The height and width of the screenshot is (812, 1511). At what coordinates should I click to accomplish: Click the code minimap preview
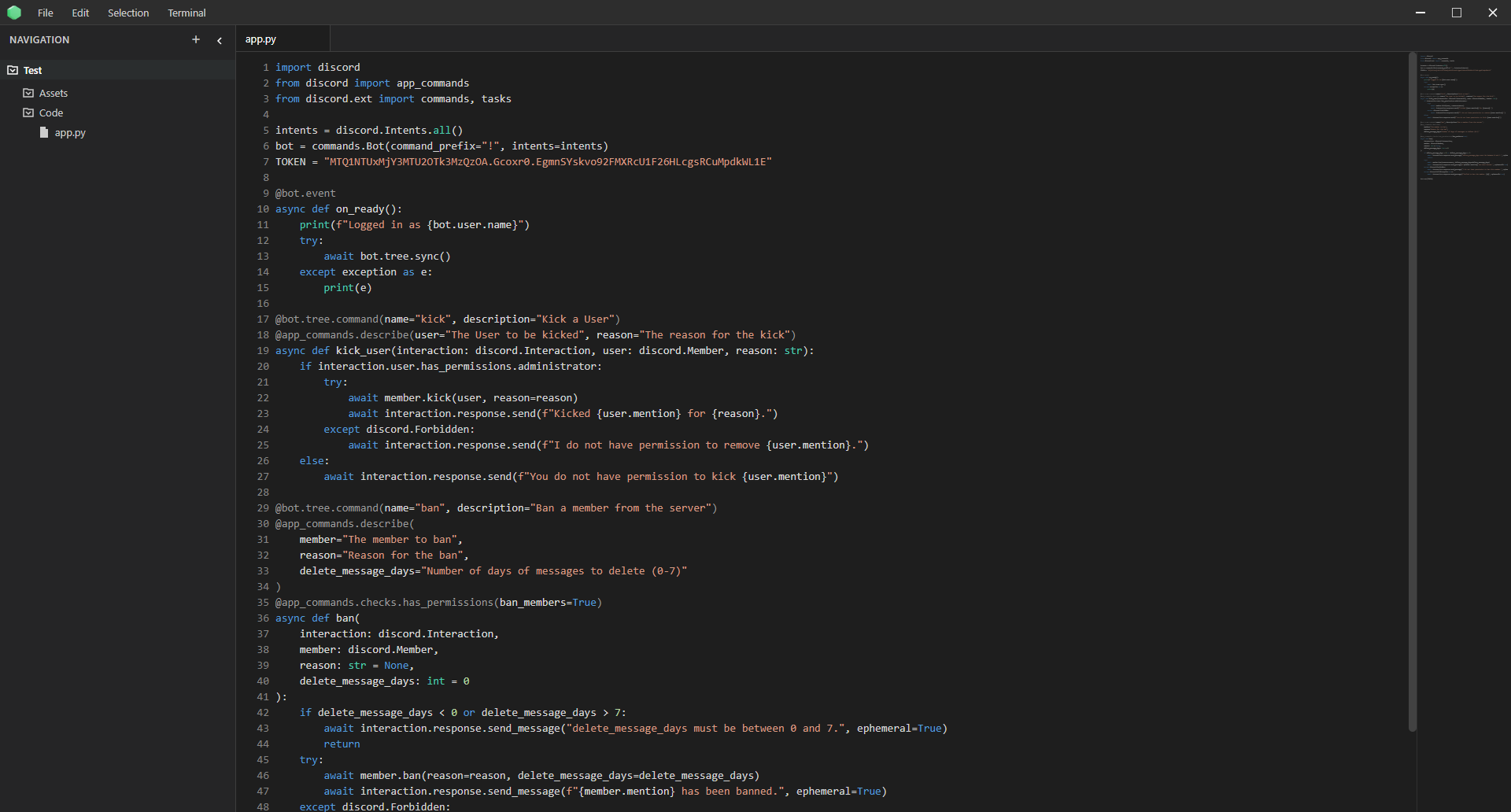tap(1463, 118)
